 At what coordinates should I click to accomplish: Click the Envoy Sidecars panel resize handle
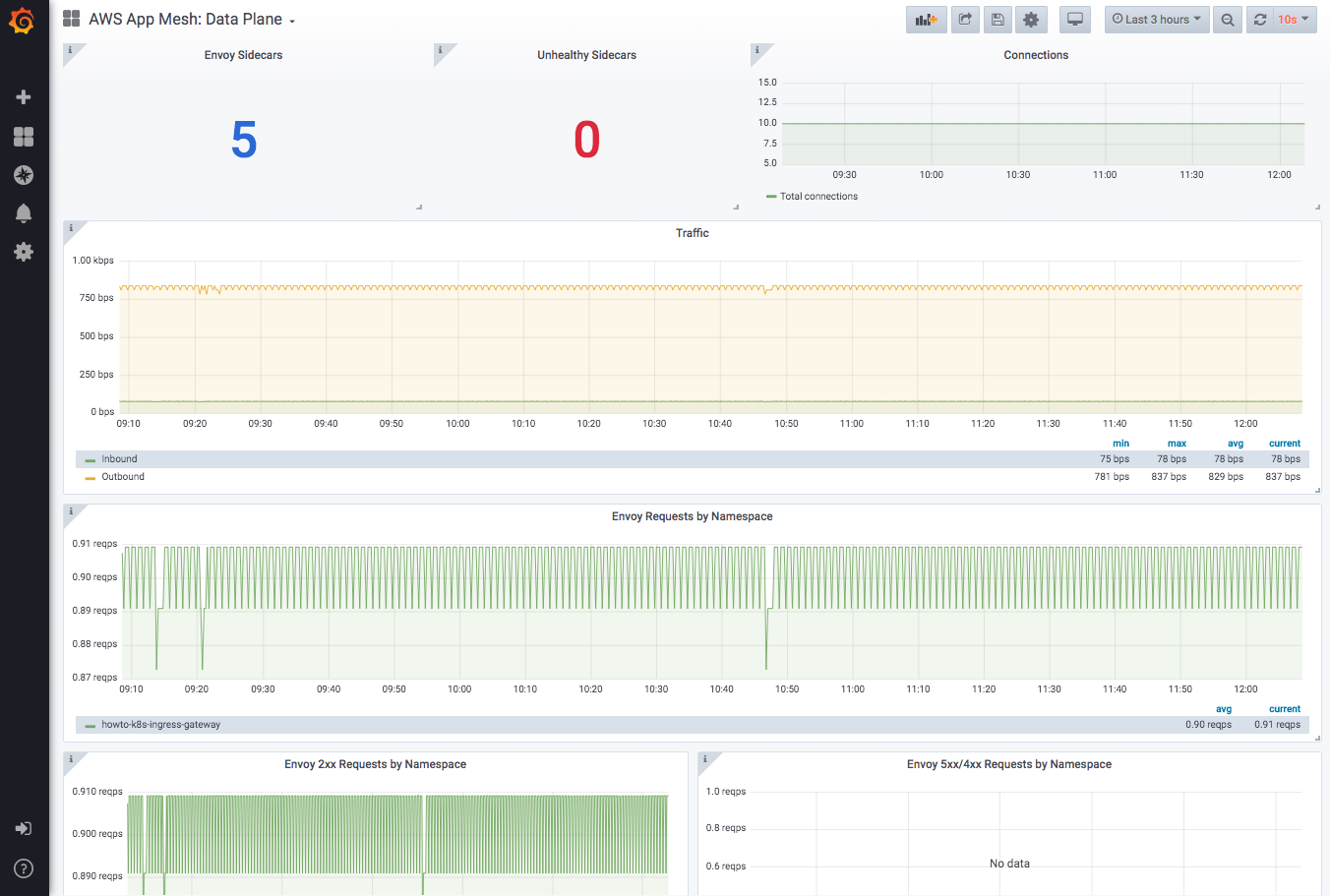tap(419, 207)
